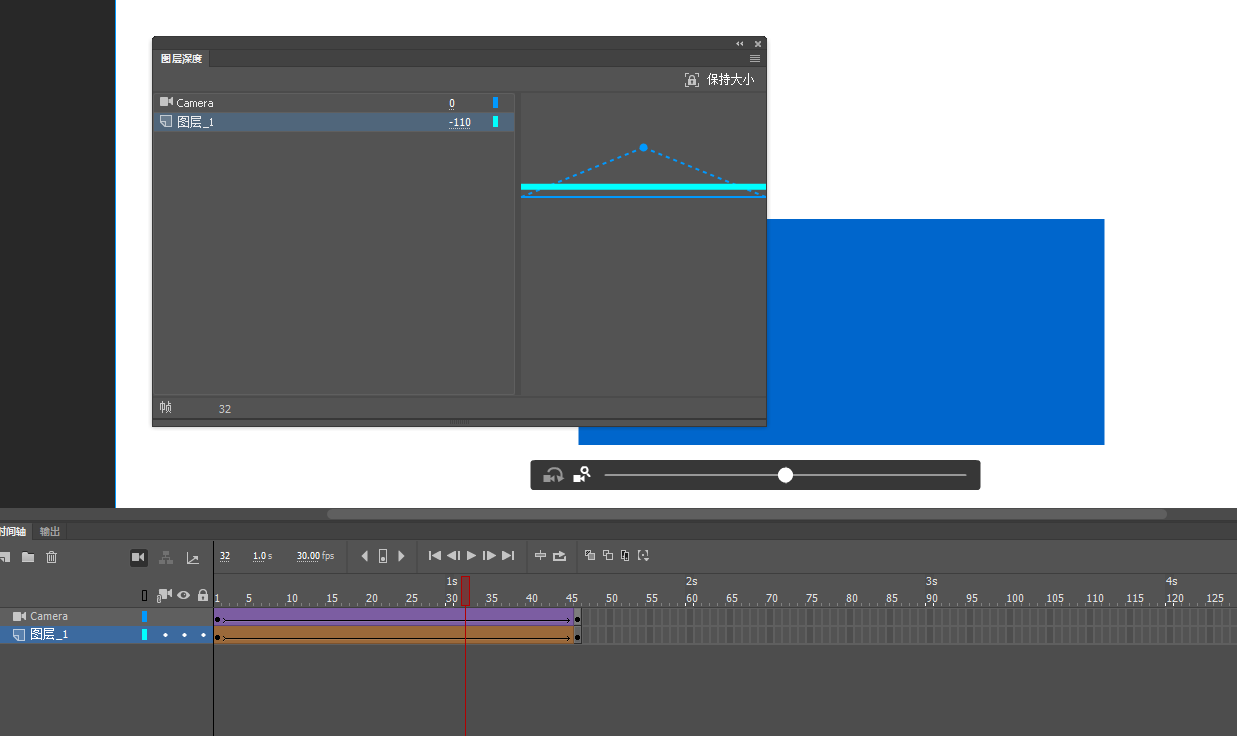Select the camera zoom icon on stage

[582, 475]
